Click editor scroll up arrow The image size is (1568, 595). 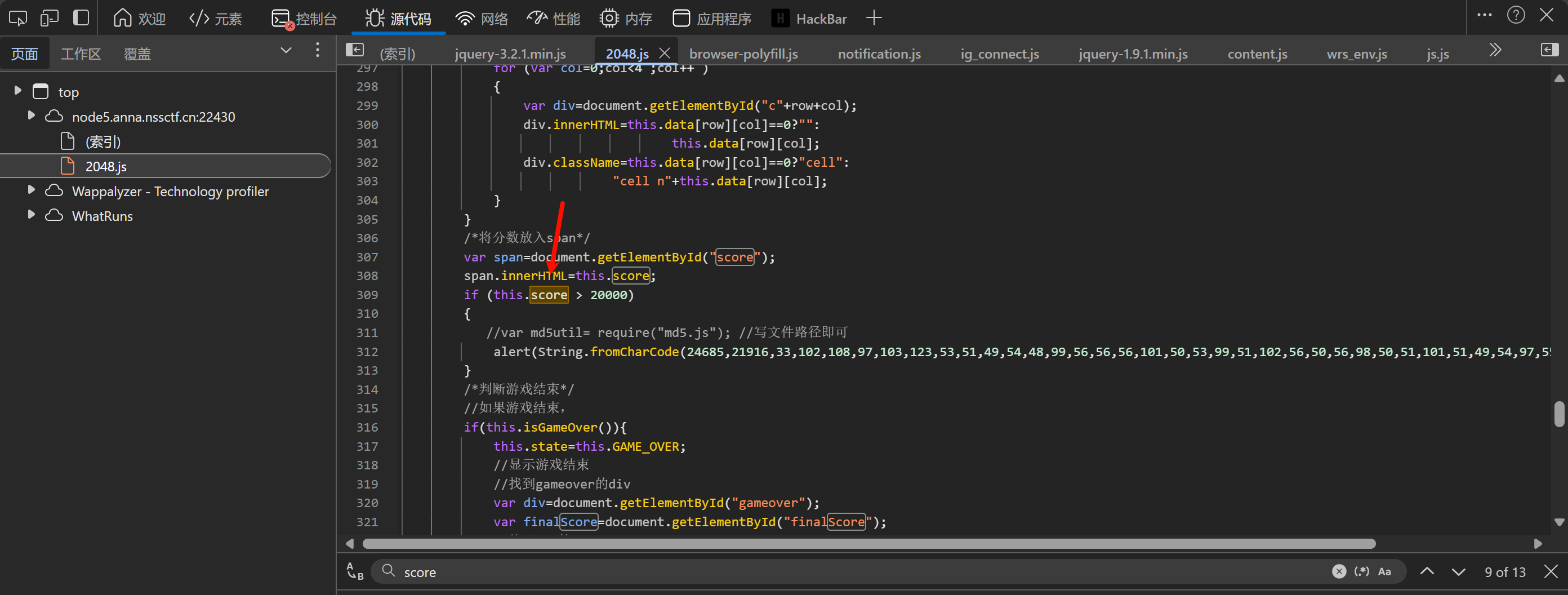1559,78
